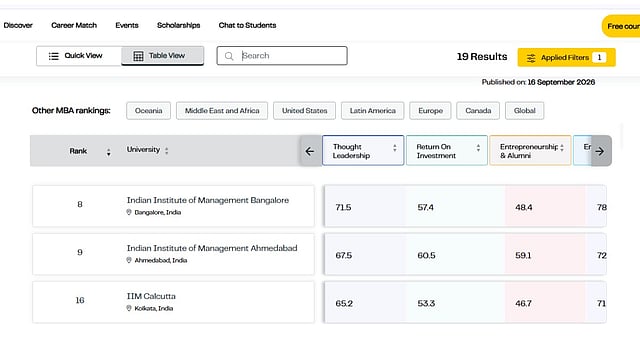The height and width of the screenshot is (360, 640).
Task: Sort Entrepreneurship & Alumni column
Action: [x=562, y=148]
